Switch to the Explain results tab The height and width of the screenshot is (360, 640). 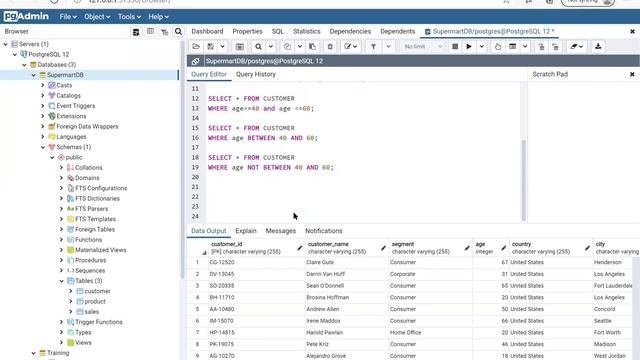pos(246,231)
